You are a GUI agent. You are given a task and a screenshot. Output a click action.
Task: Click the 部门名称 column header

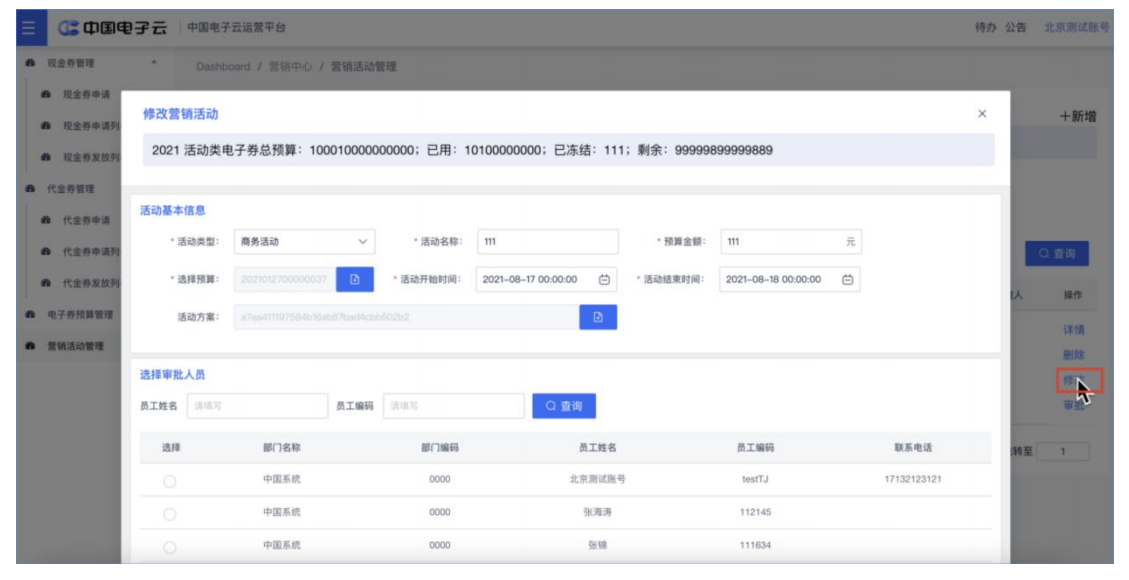tap(282, 448)
